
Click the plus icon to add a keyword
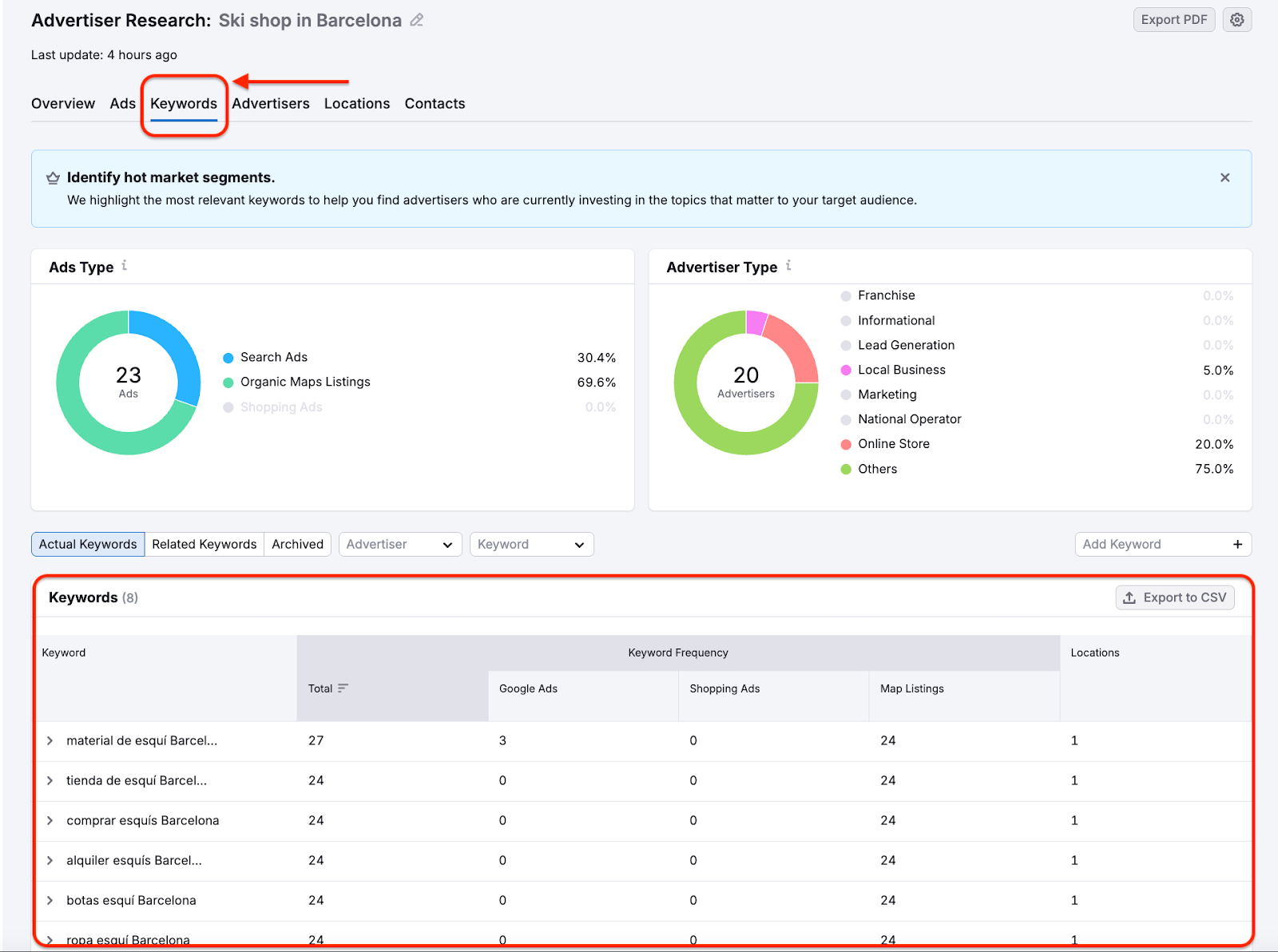coord(1237,544)
